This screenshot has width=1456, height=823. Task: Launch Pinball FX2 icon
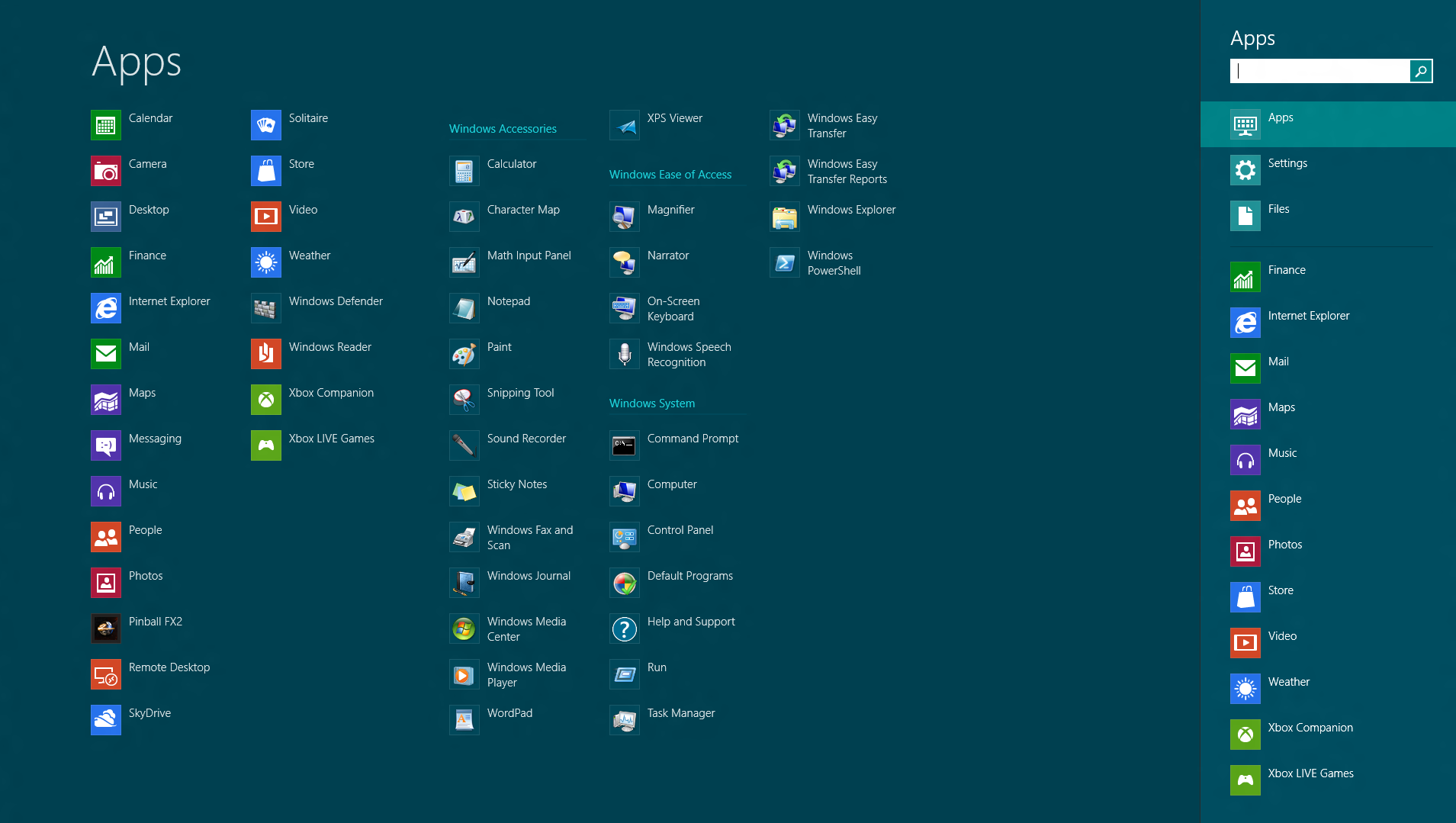(105, 629)
